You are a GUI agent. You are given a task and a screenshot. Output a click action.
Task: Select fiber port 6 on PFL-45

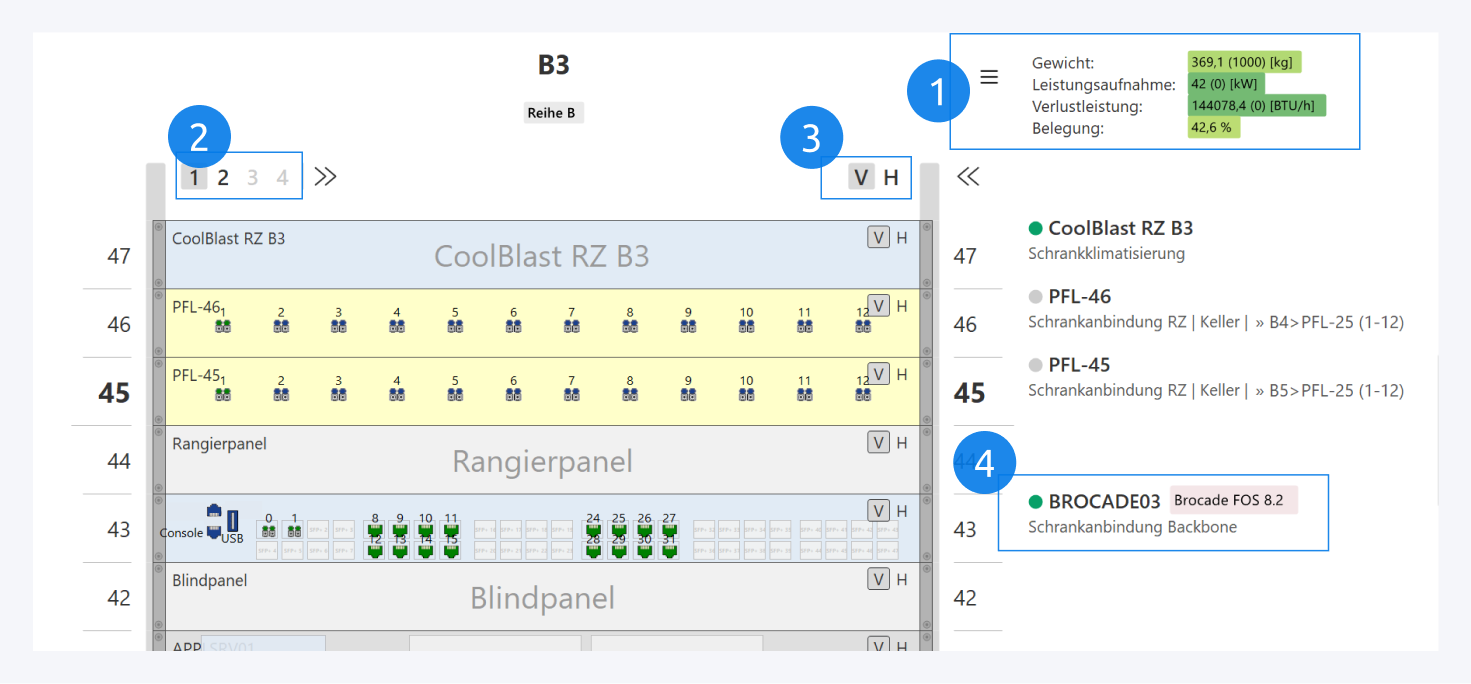(514, 394)
